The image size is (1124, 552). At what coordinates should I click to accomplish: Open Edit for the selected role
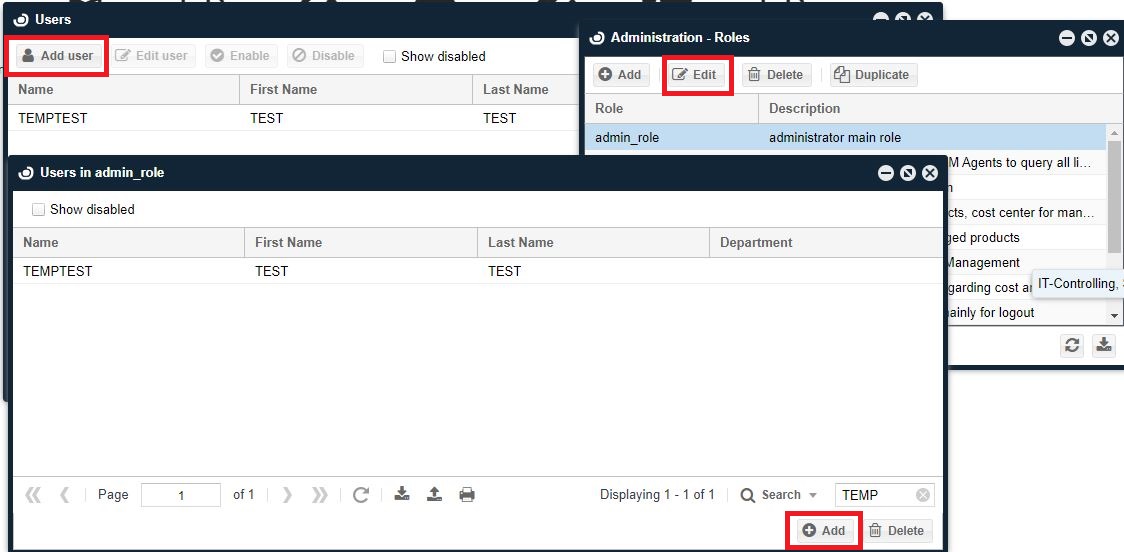coord(695,75)
